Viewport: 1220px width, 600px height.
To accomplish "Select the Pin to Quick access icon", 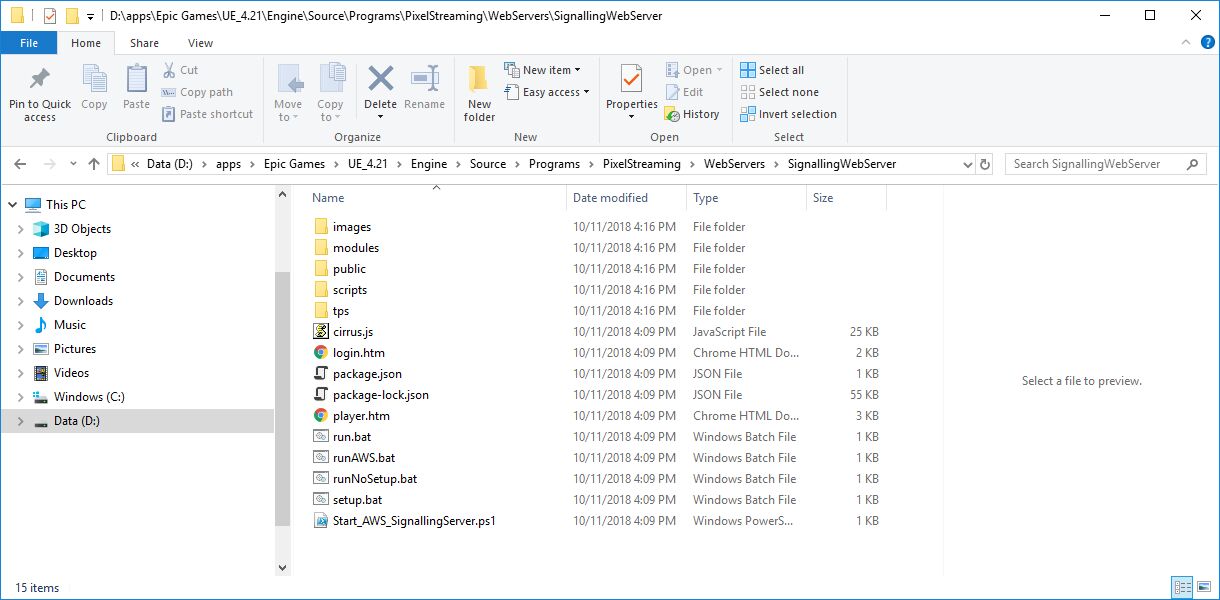I will coord(39,93).
